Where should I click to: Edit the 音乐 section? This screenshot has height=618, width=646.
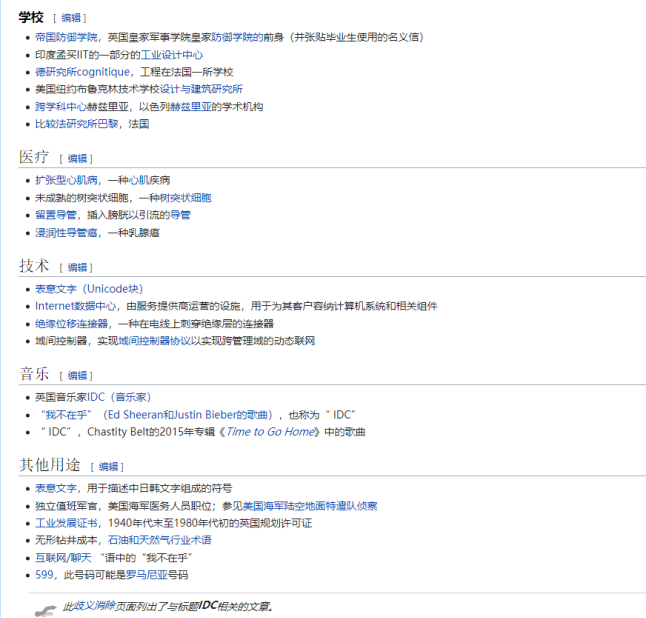tap(77, 376)
